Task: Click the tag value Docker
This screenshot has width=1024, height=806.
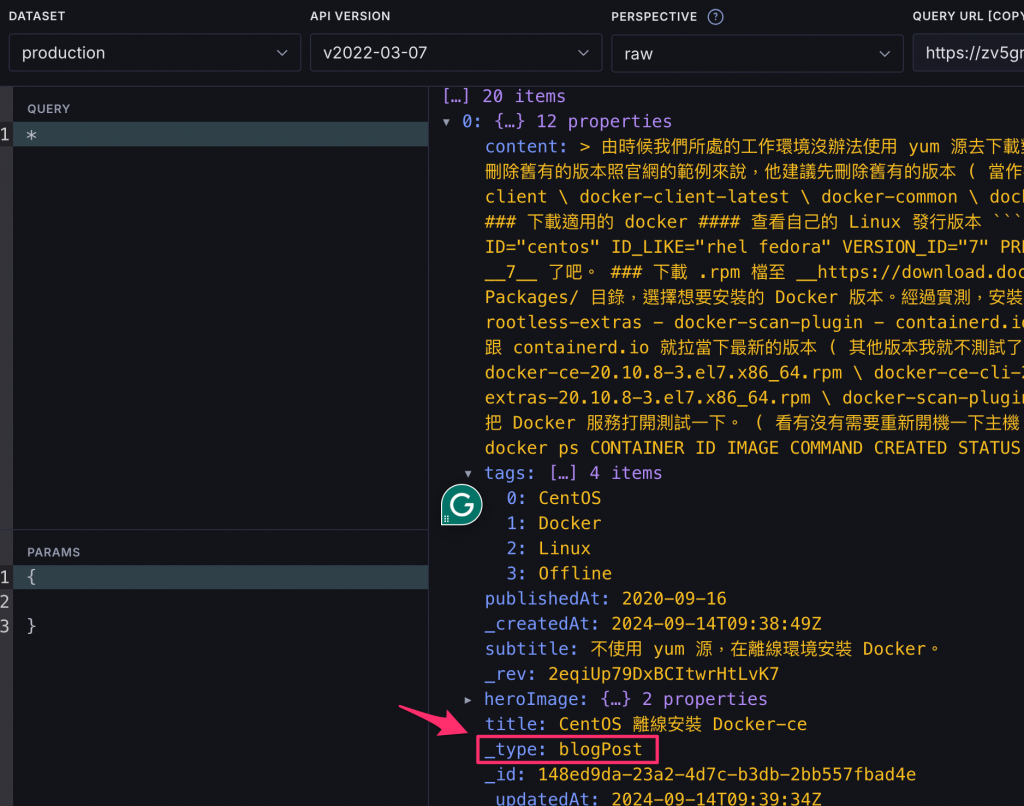Action: [569, 523]
